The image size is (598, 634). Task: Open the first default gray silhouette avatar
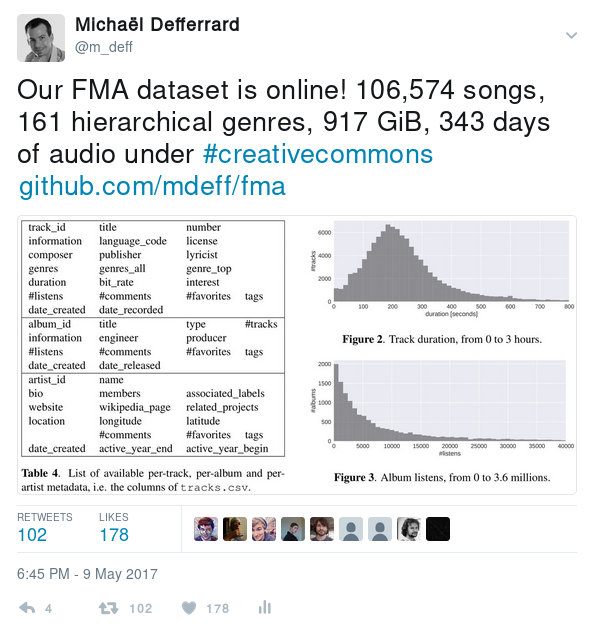pyautogui.click(x=351, y=529)
